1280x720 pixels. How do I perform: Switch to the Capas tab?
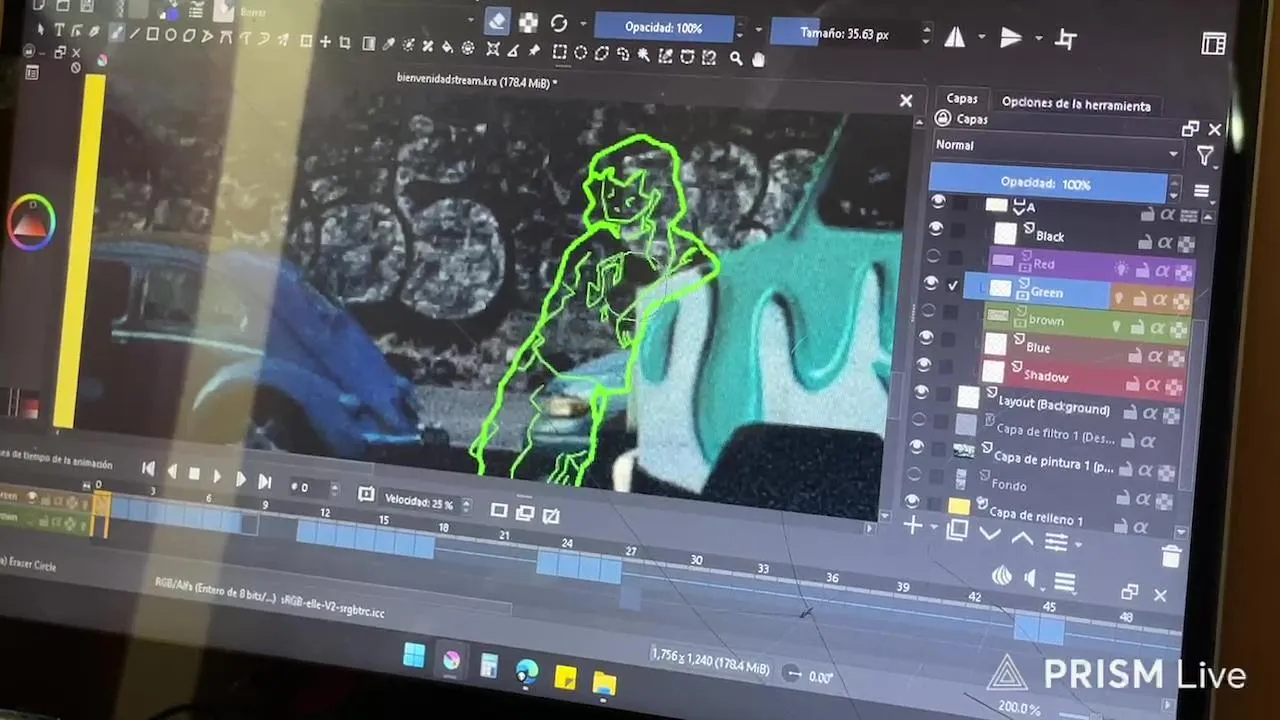tap(962, 98)
